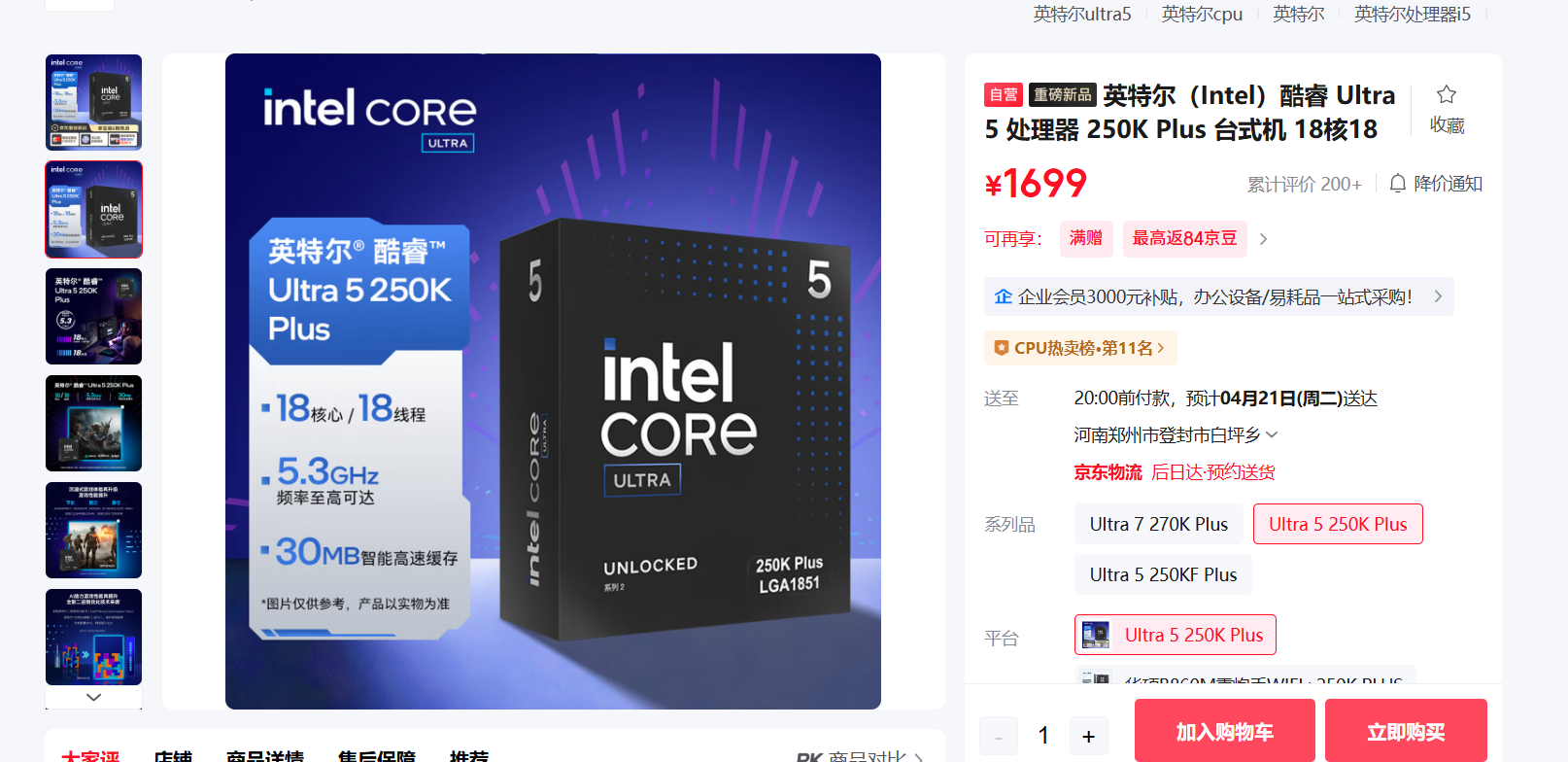
Task: Click the star favorite icon
Action: pyautogui.click(x=1447, y=94)
